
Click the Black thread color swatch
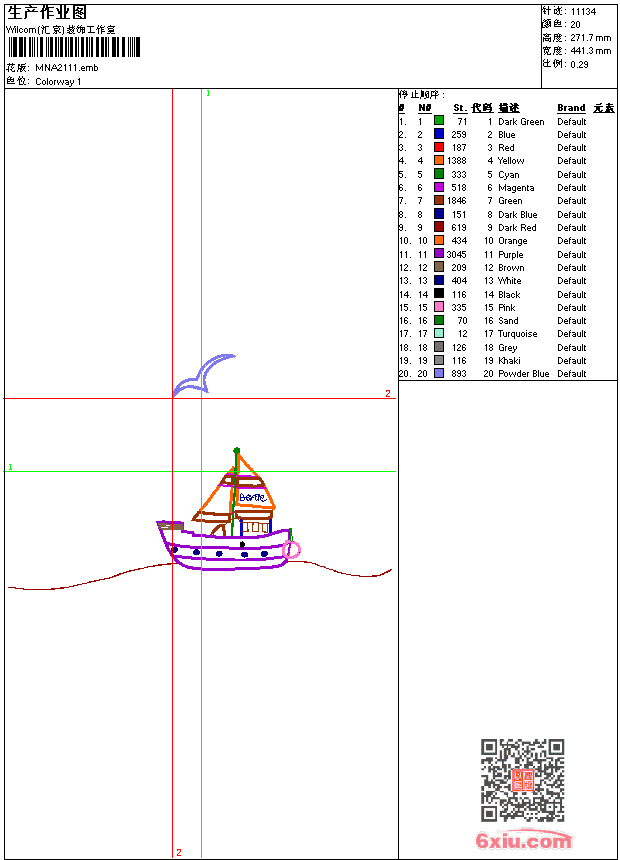tap(439, 294)
